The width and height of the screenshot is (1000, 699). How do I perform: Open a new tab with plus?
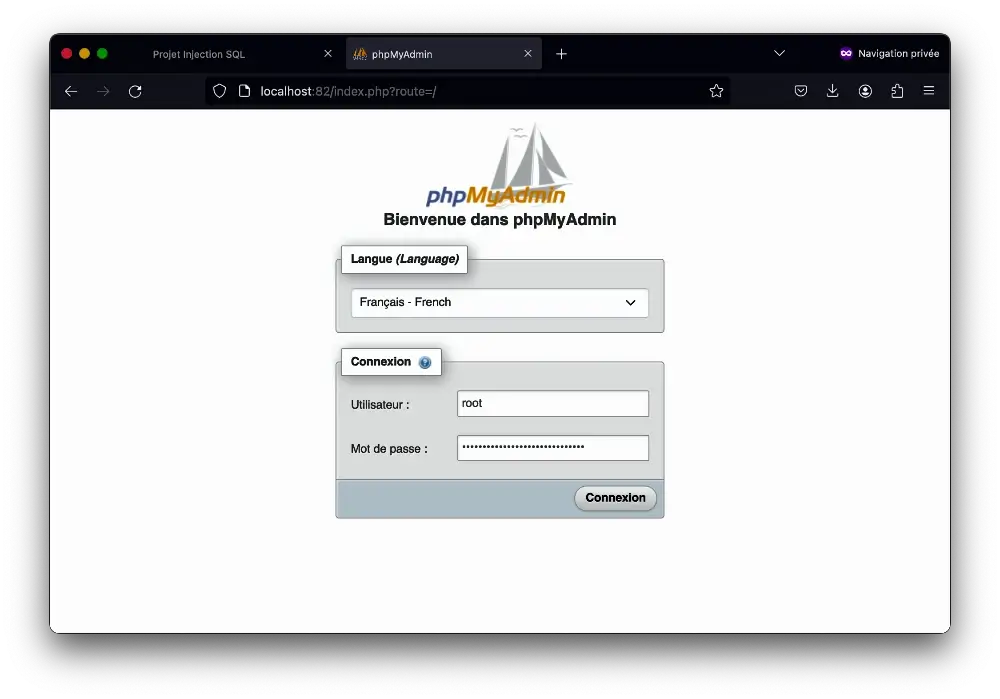[x=561, y=54]
